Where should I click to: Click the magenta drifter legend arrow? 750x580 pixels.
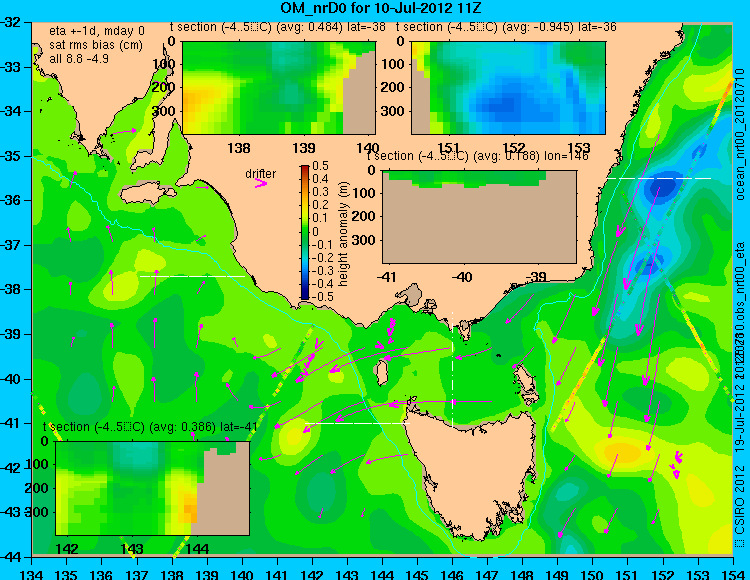pos(261,183)
